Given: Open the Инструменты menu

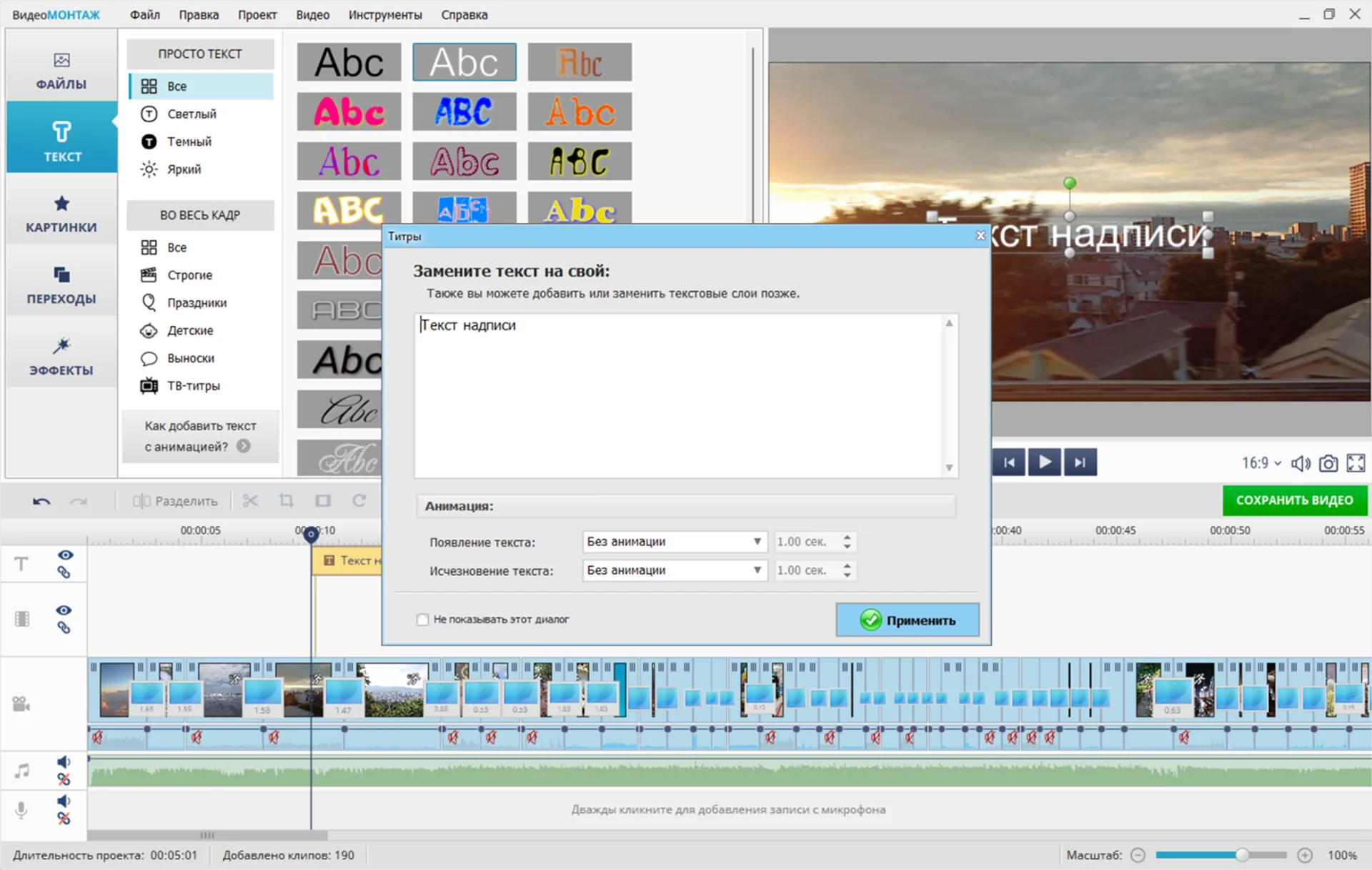Looking at the screenshot, I should pyautogui.click(x=384, y=14).
